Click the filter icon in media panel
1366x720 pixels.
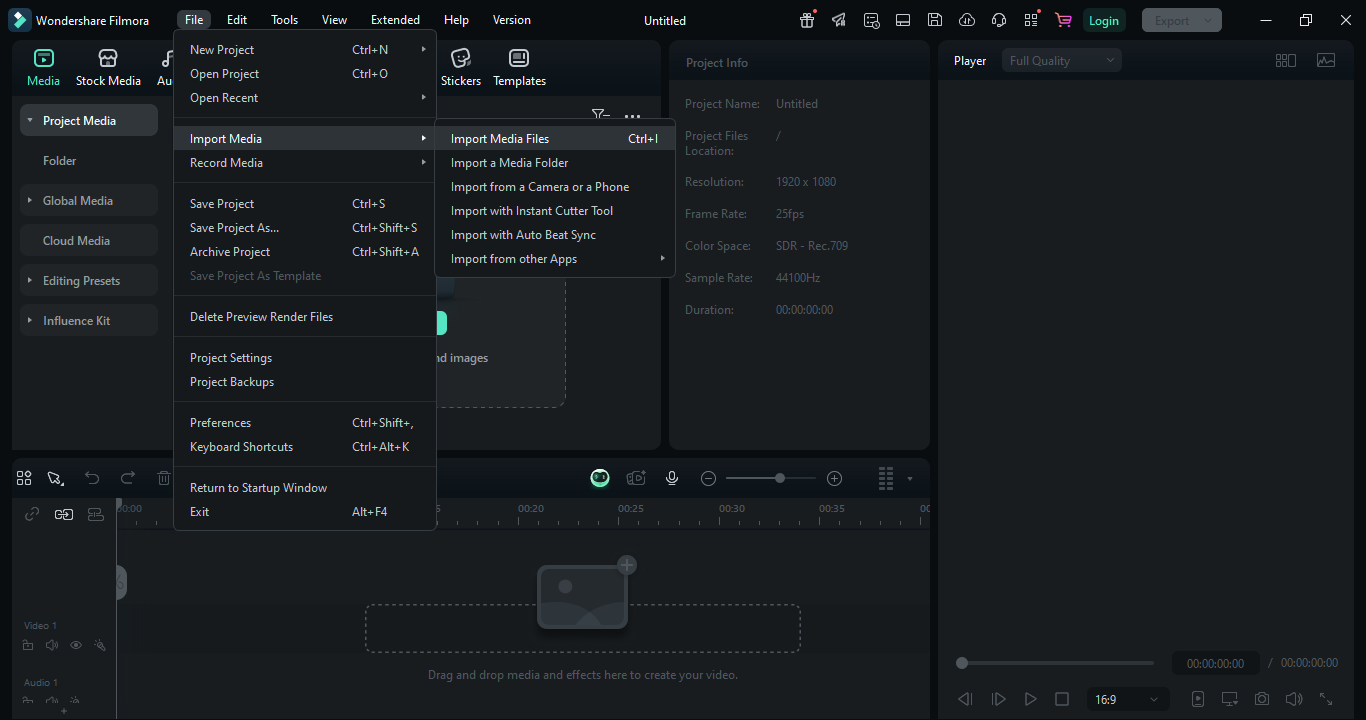click(599, 116)
